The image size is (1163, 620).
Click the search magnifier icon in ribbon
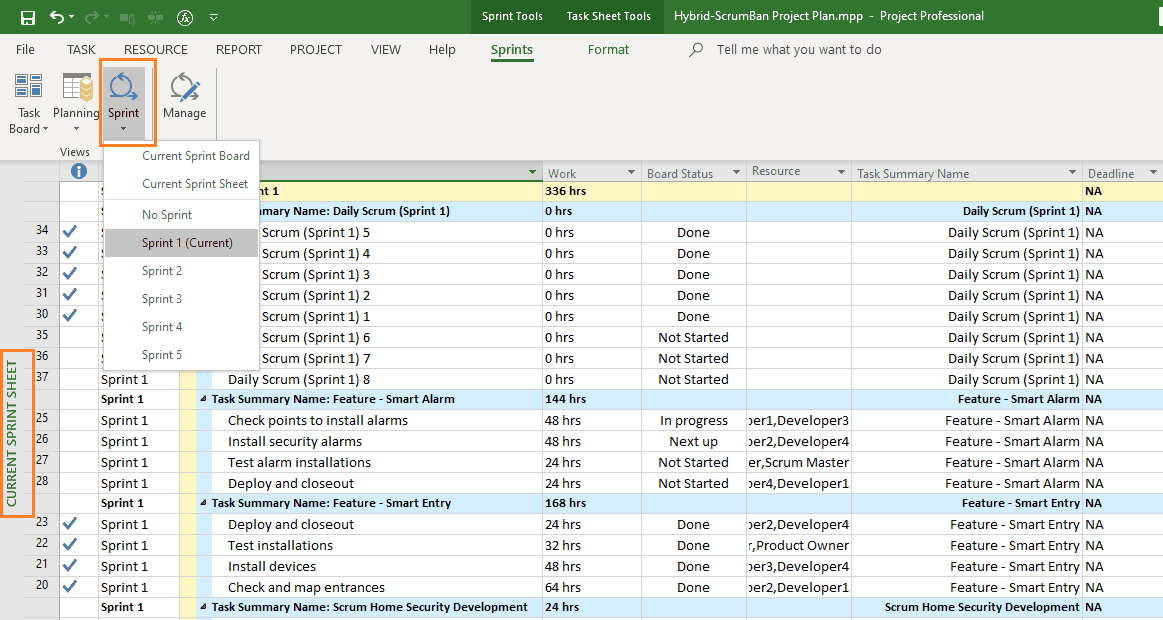[x=696, y=50]
